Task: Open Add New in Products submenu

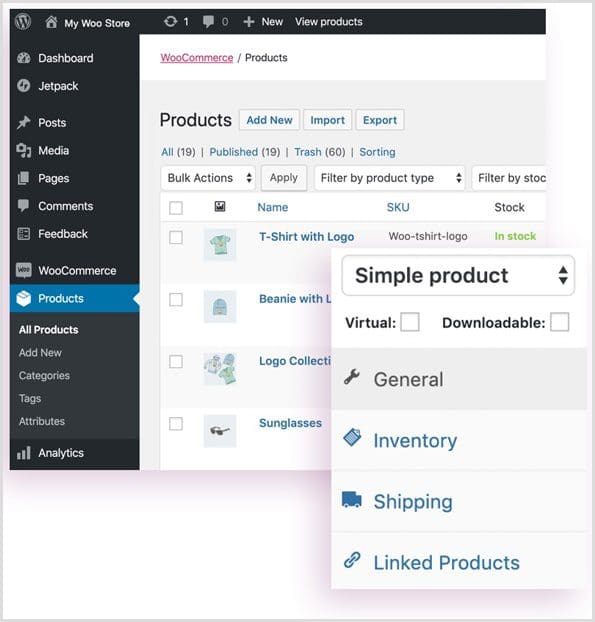Action: coord(40,353)
